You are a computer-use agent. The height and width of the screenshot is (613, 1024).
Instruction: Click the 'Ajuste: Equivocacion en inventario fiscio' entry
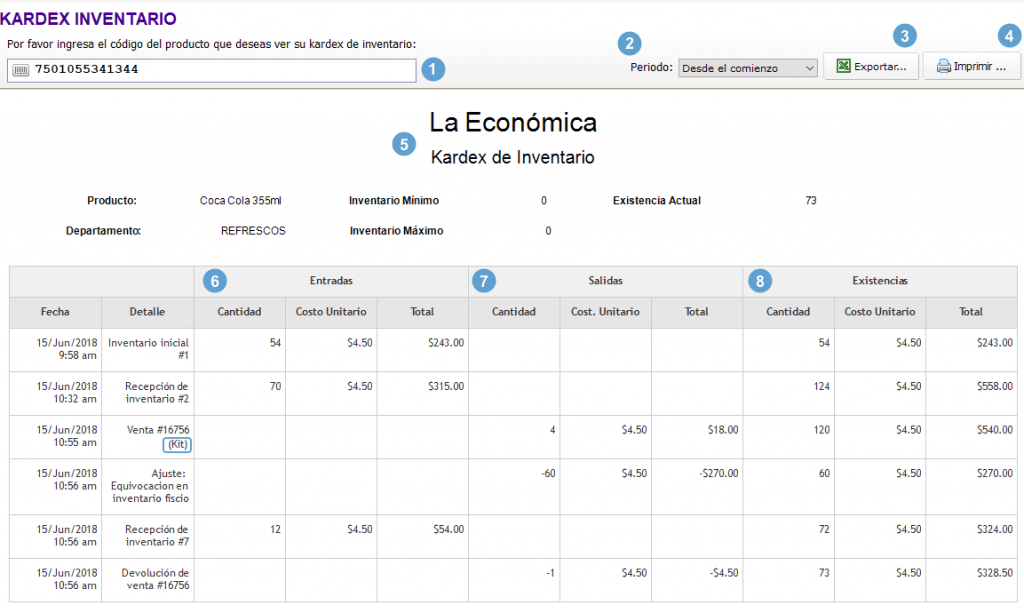click(147, 487)
